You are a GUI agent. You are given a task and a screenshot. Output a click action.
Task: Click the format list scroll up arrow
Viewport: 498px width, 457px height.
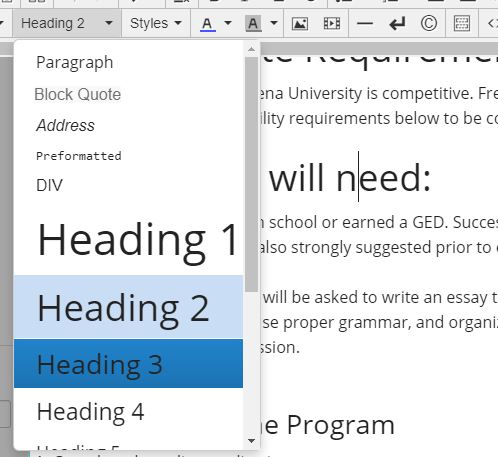252,49
